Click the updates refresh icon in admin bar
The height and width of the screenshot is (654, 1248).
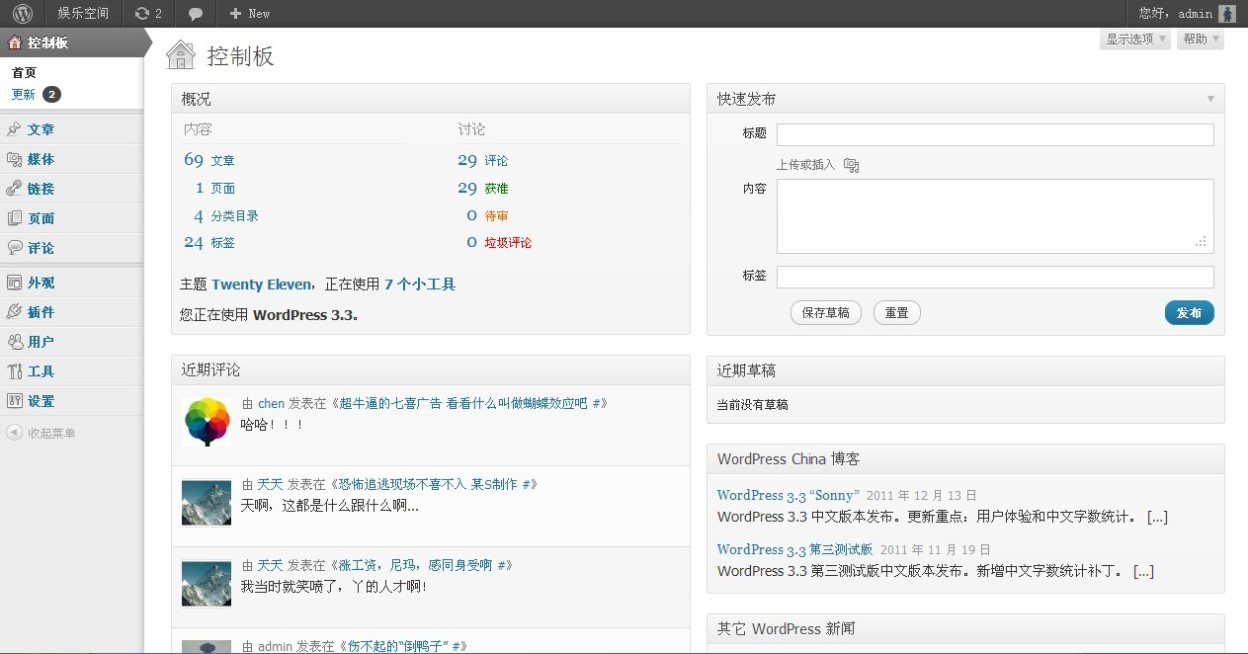click(x=142, y=13)
